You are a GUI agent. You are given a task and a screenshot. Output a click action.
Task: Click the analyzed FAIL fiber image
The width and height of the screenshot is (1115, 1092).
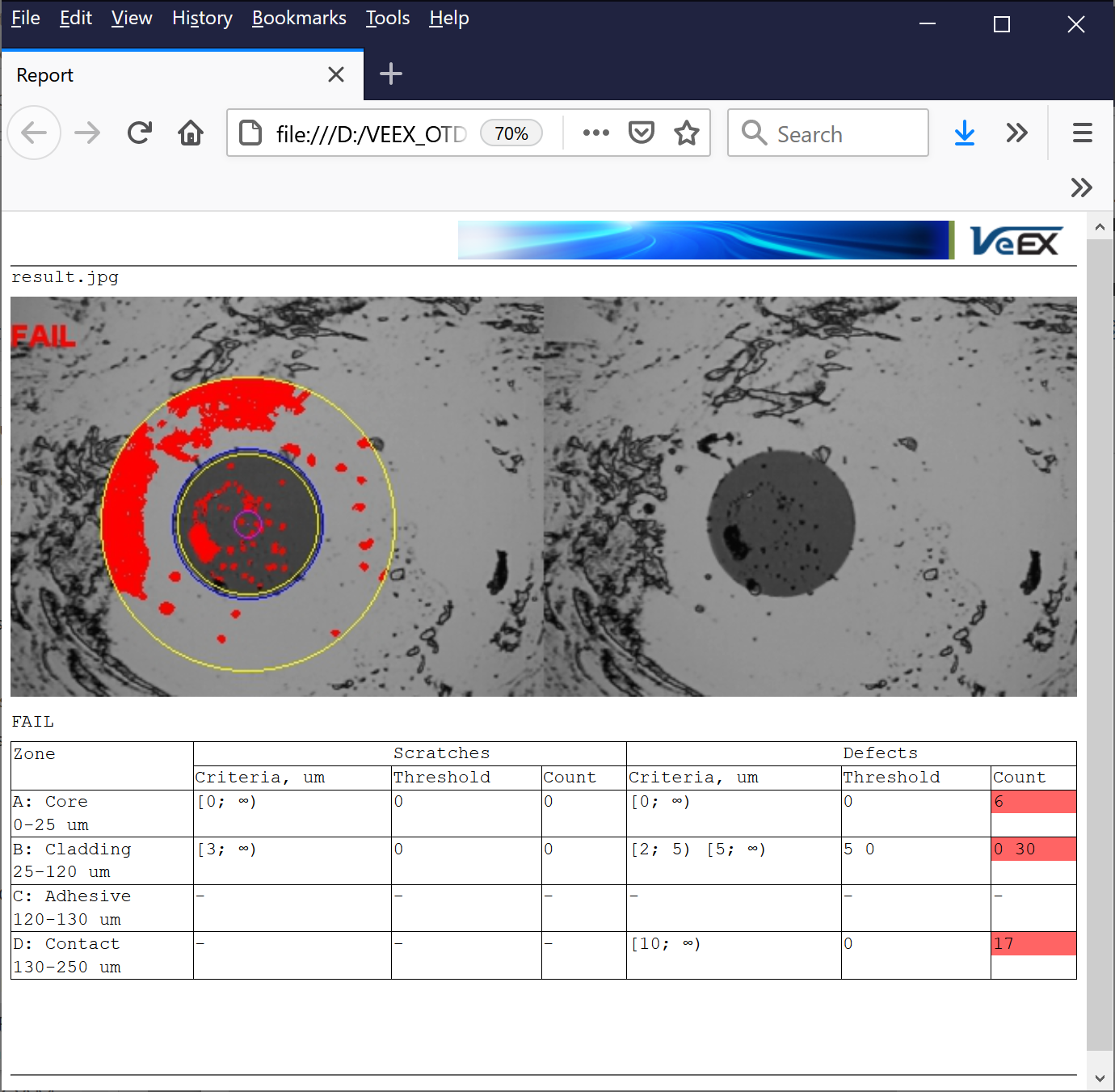tap(276, 496)
